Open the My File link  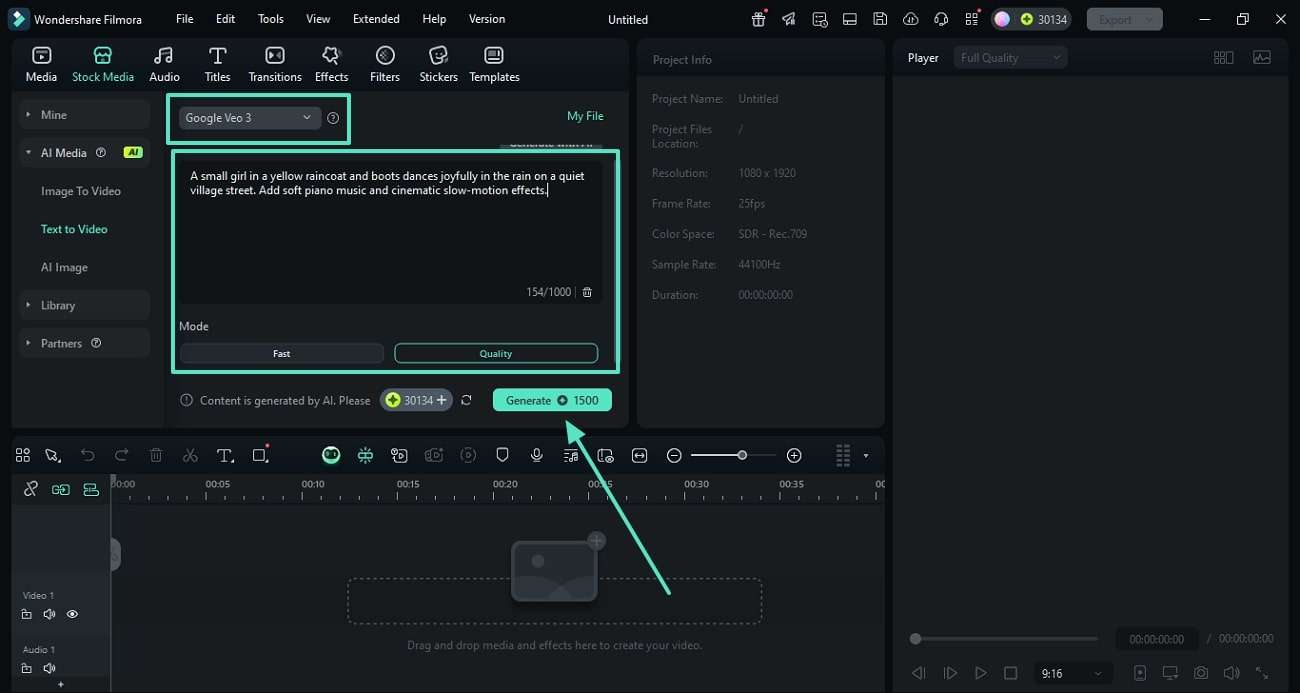(x=585, y=116)
